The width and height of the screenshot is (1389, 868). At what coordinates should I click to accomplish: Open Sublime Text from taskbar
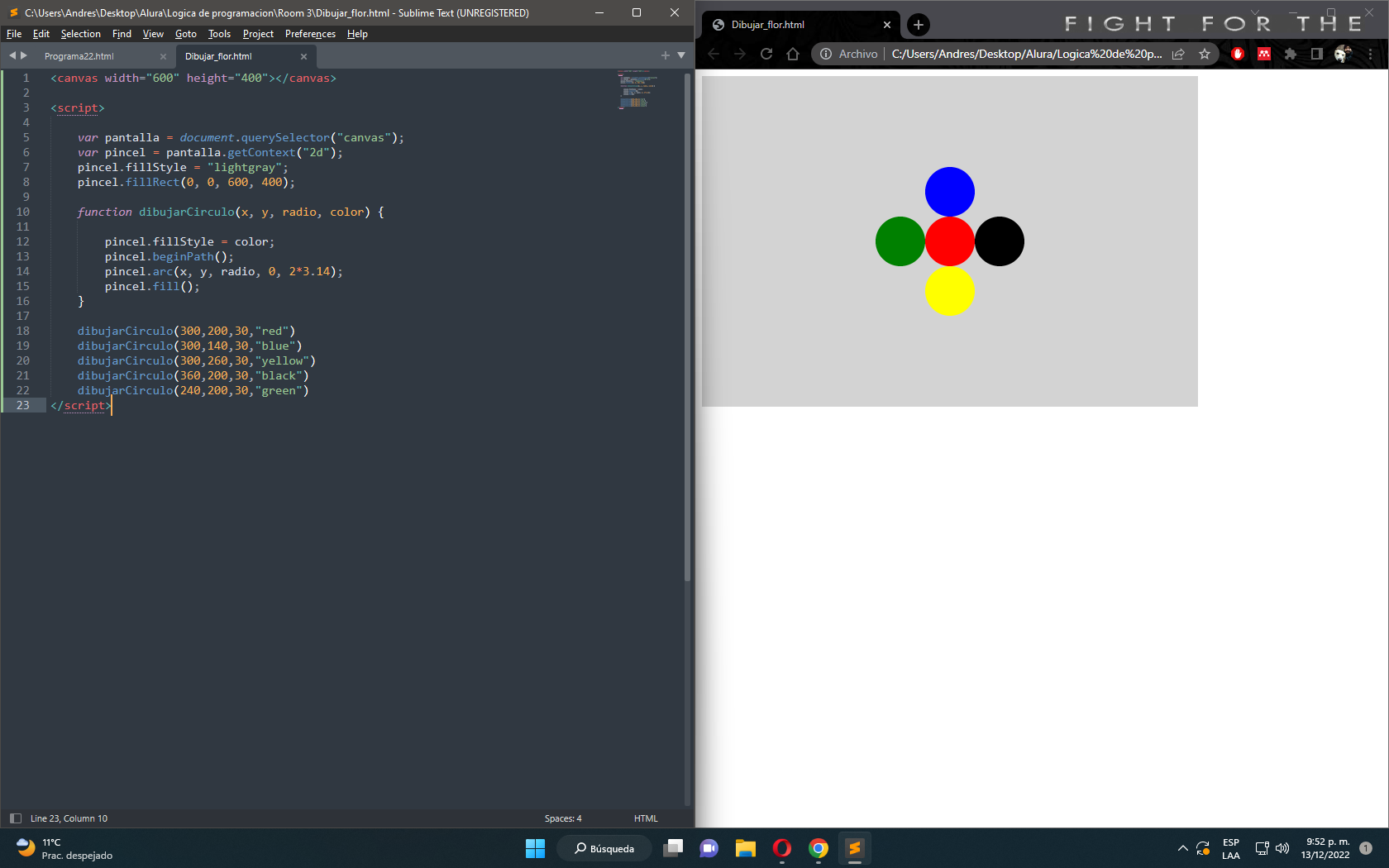pos(855,848)
